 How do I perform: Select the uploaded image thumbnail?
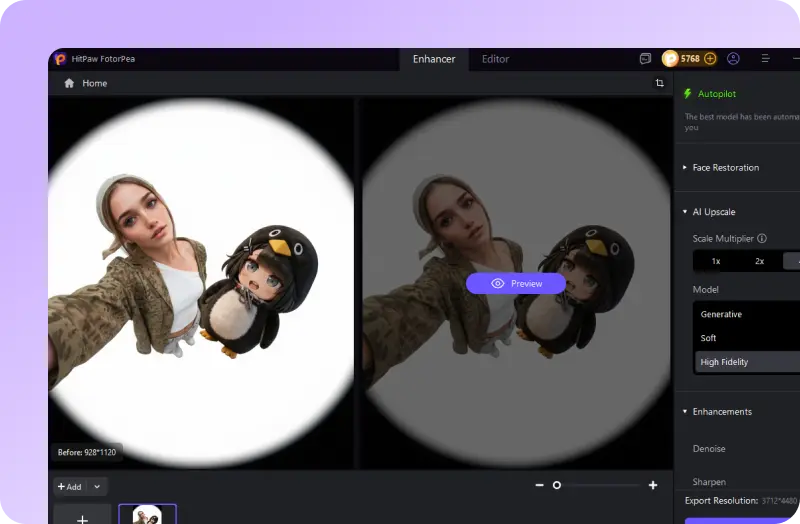tap(147, 514)
